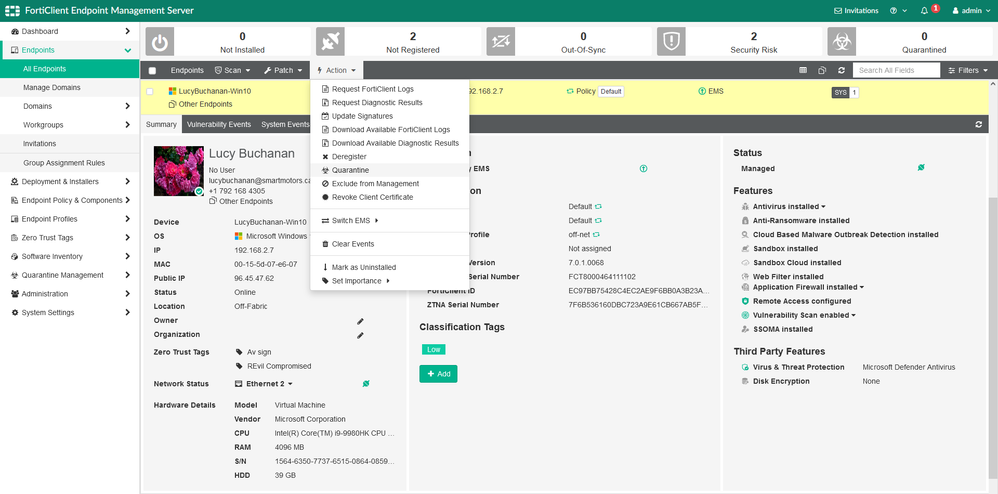
Task: Switch to the Vulnerability Events tab
Action: 218,125
